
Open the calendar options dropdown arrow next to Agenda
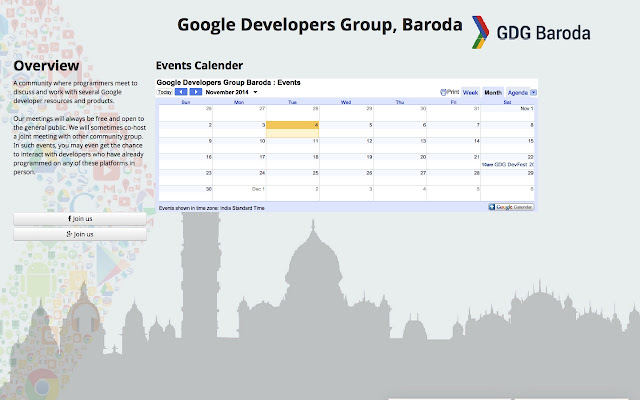click(533, 93)
